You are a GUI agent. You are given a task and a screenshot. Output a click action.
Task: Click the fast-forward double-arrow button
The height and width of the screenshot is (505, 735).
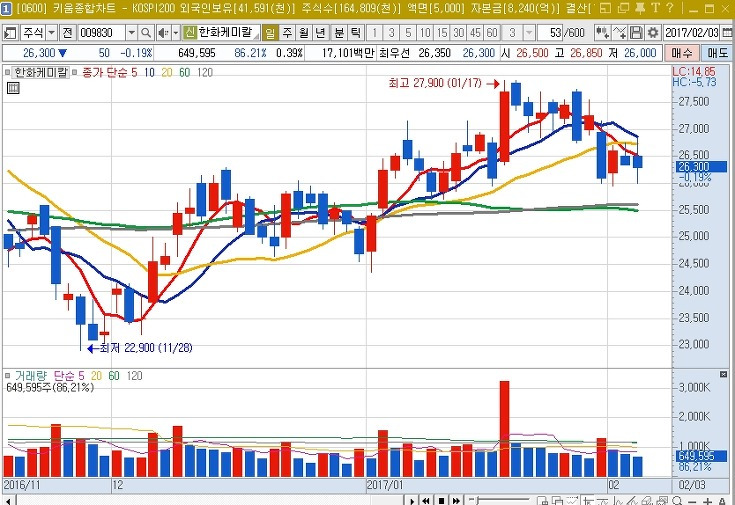(456, 501)
